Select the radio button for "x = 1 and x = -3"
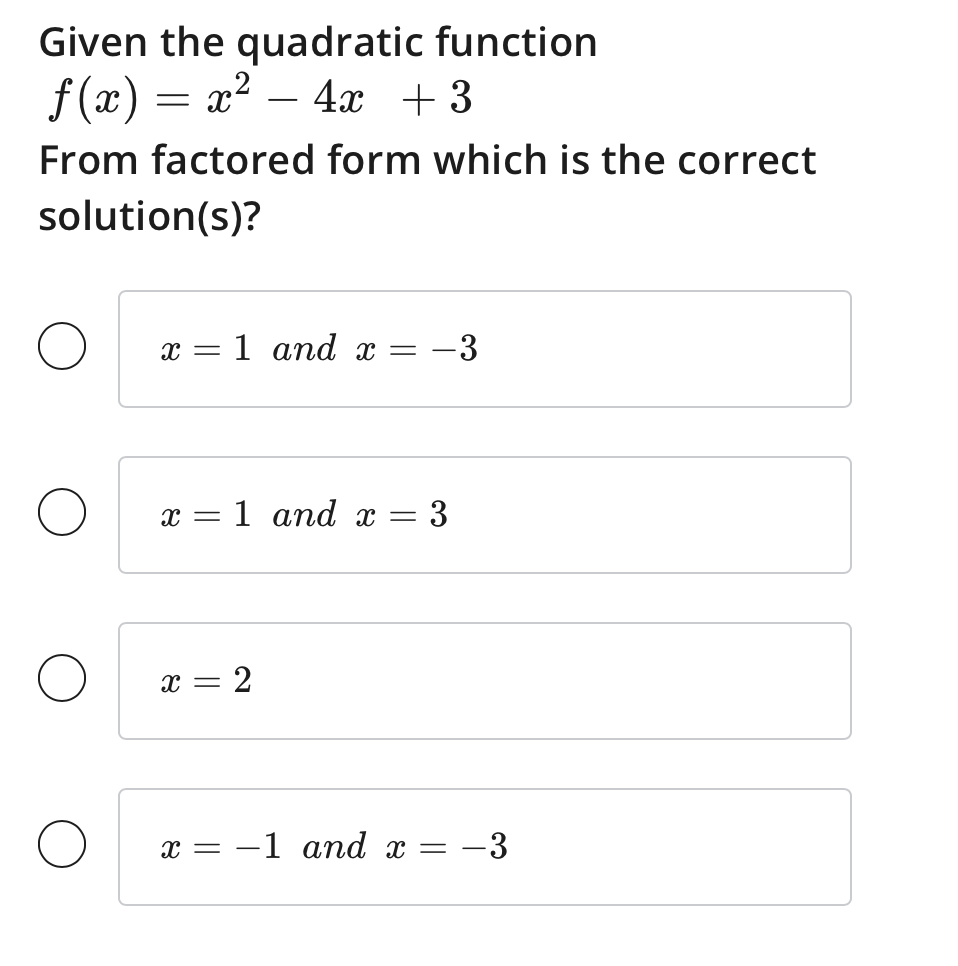The width and height of the screenshot is (958, 966). (61, 348)
